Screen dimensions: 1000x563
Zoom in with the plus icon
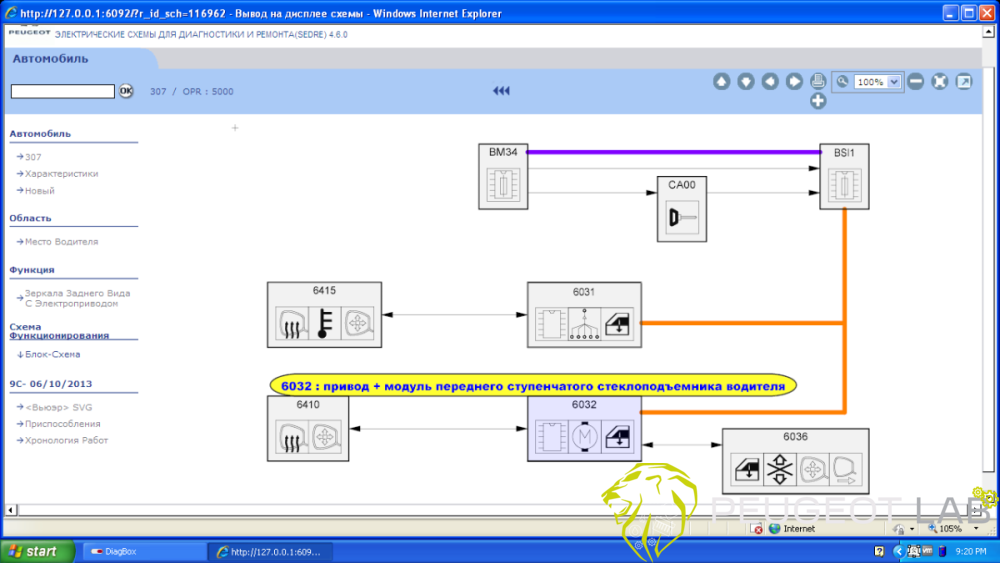tap(817, 100)
